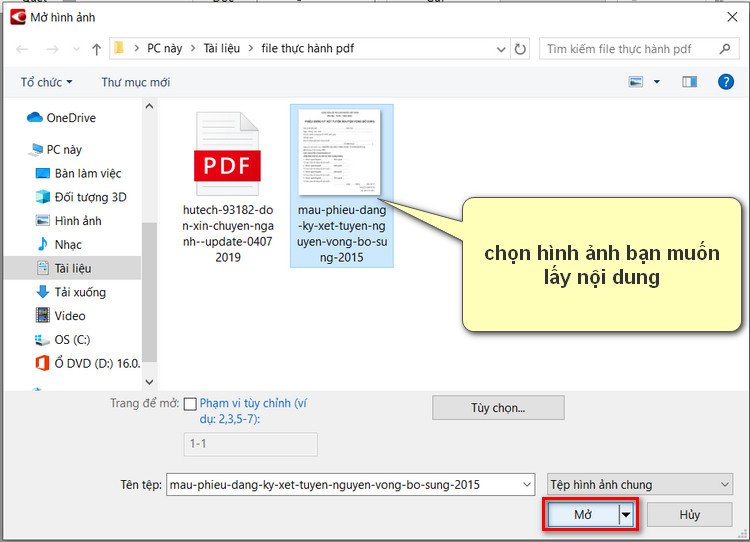Select the mau-phieu-dang-ky image thumbnail
This screenshot has width=750, height=542.
click(341, 153)
